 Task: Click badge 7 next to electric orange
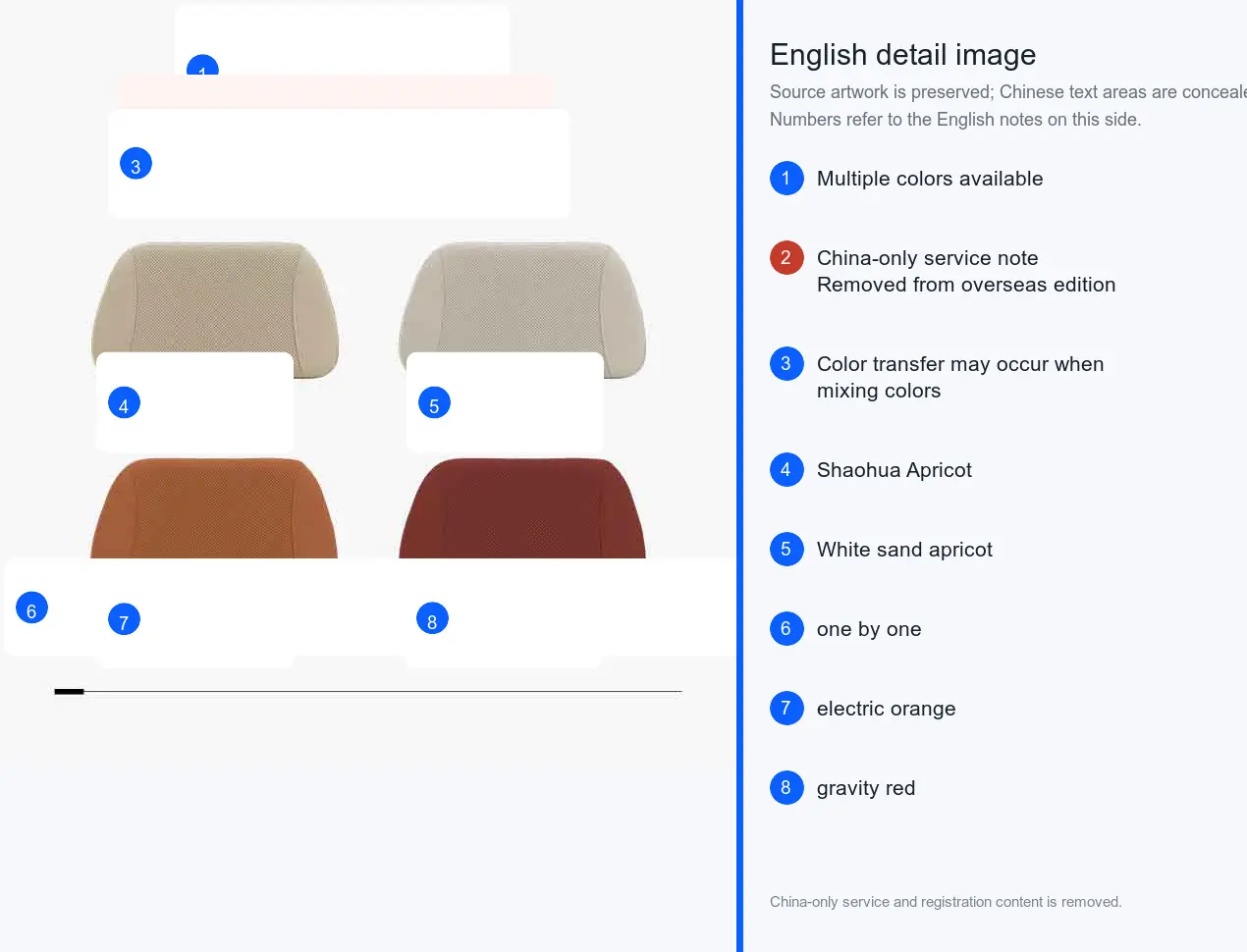pos(786,708)
